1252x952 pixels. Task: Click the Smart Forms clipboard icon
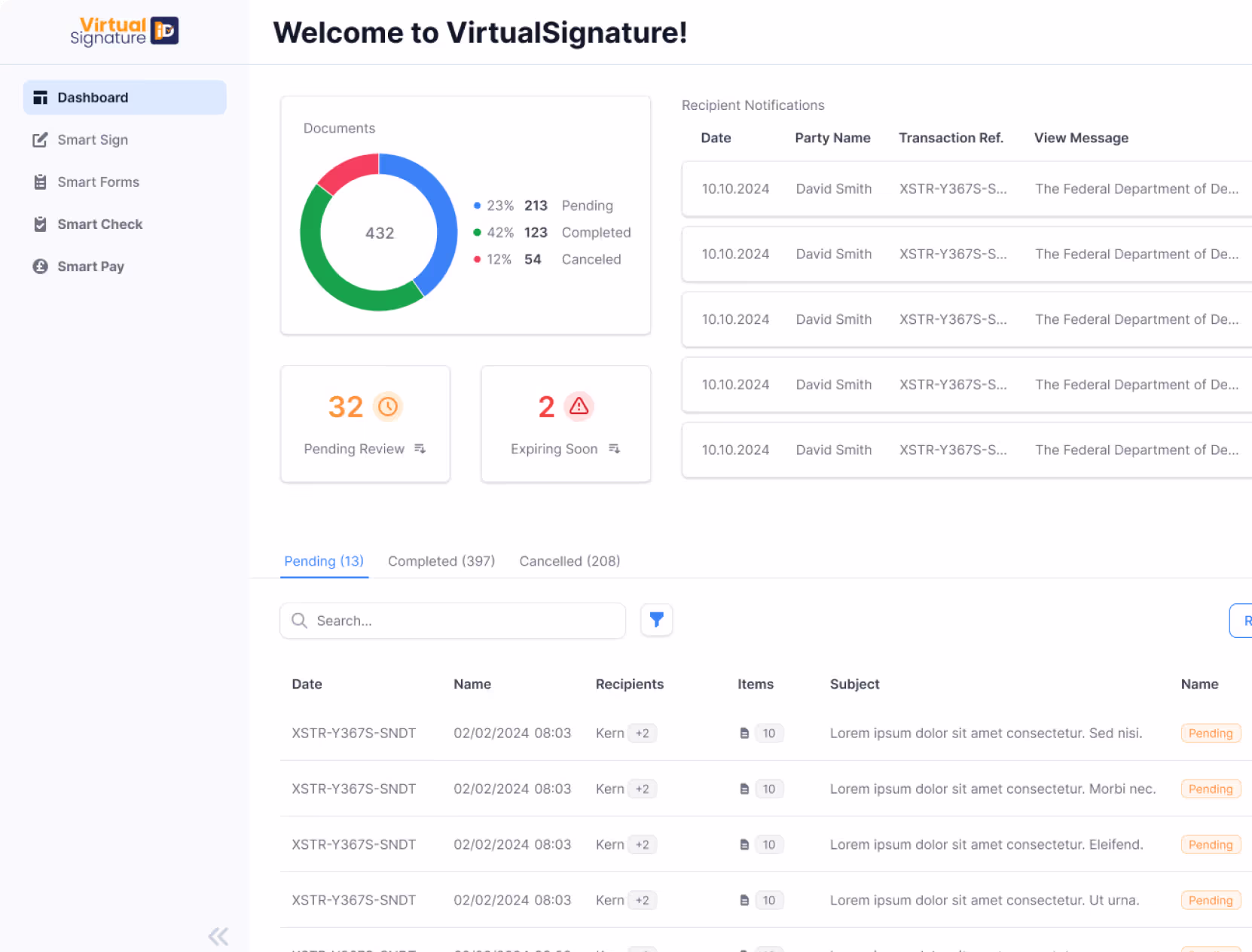(41, 182)
